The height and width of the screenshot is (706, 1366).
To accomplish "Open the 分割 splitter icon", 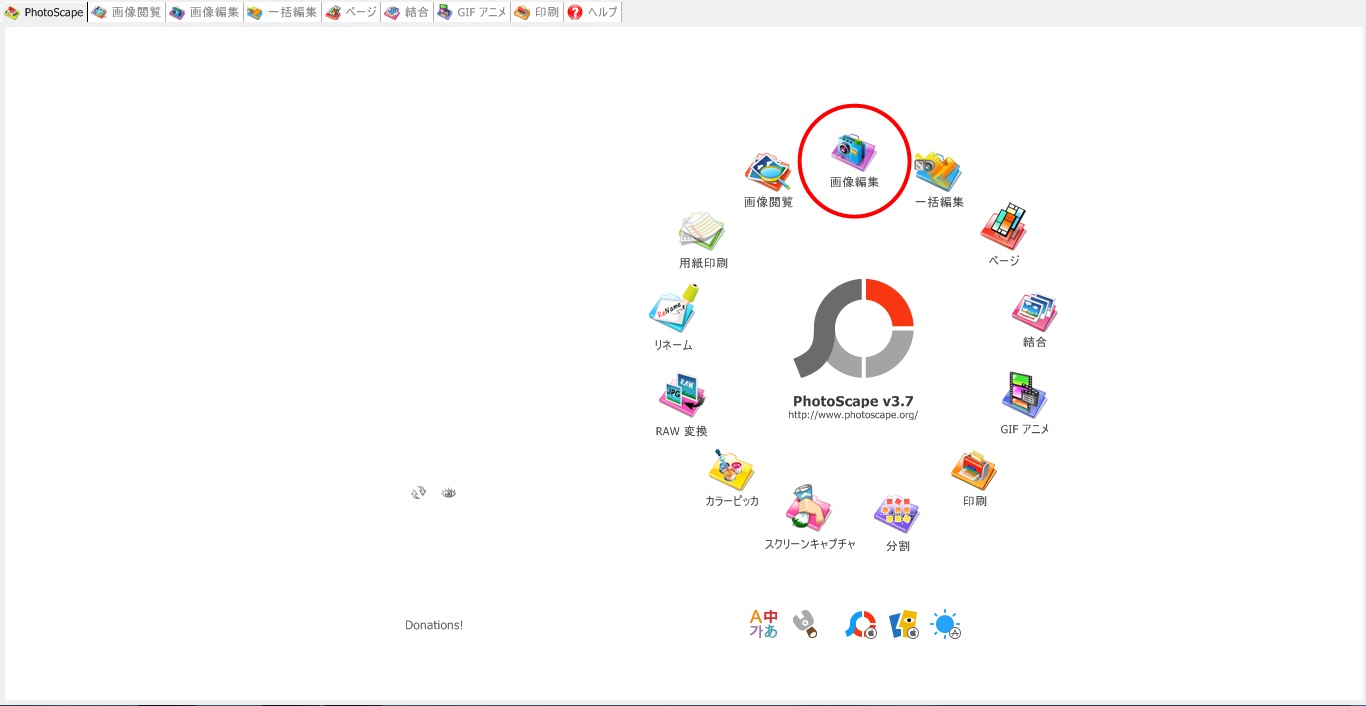I will (897, 517).
